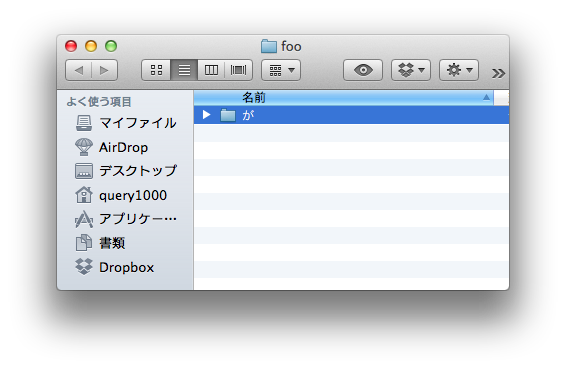This screenshot has width=566, height=369.
Task: Select the が folder icon
Action: pos(228,115)
